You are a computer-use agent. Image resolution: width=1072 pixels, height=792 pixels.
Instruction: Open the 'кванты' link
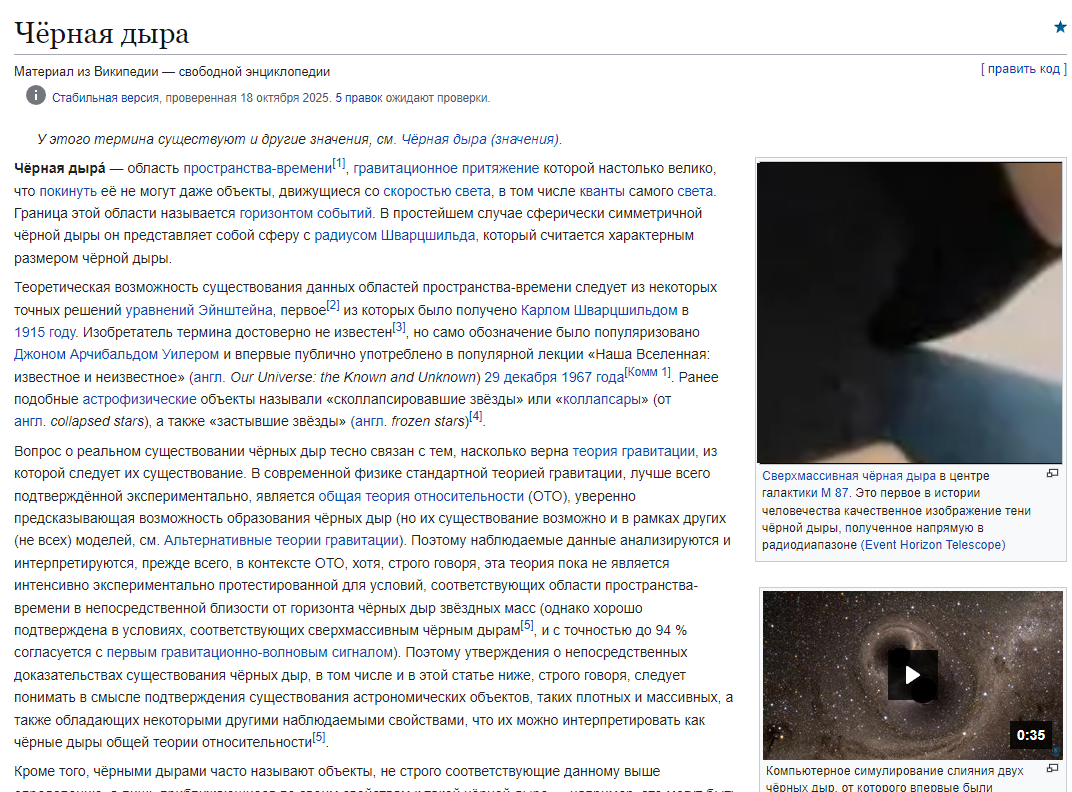point(602,191)
